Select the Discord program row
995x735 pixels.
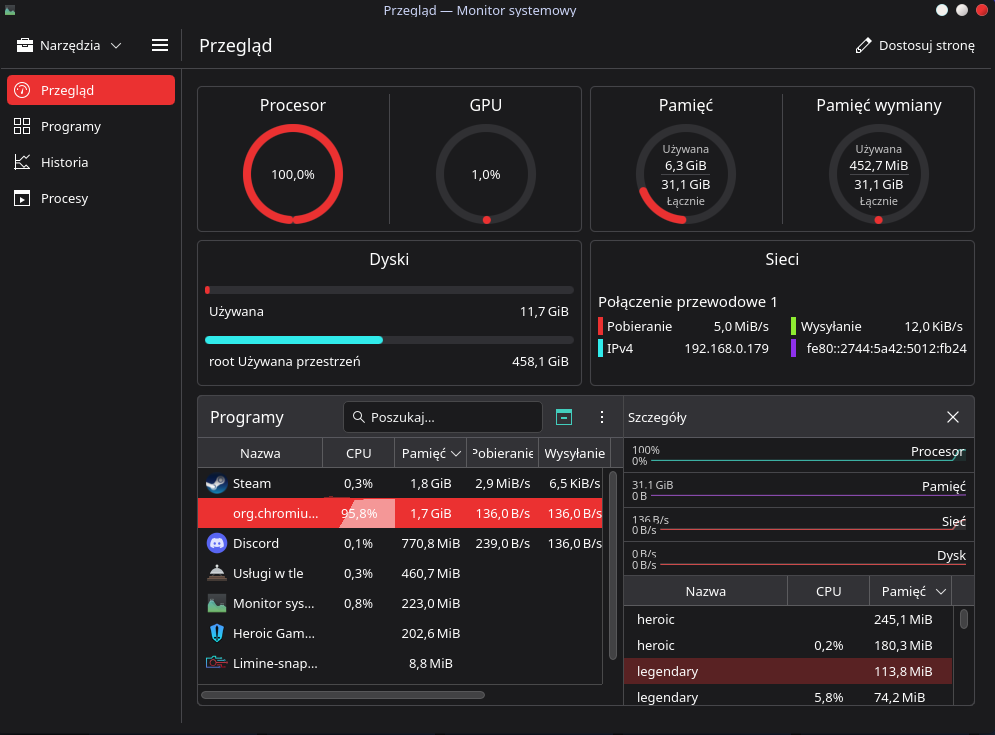tap(400, 543)
